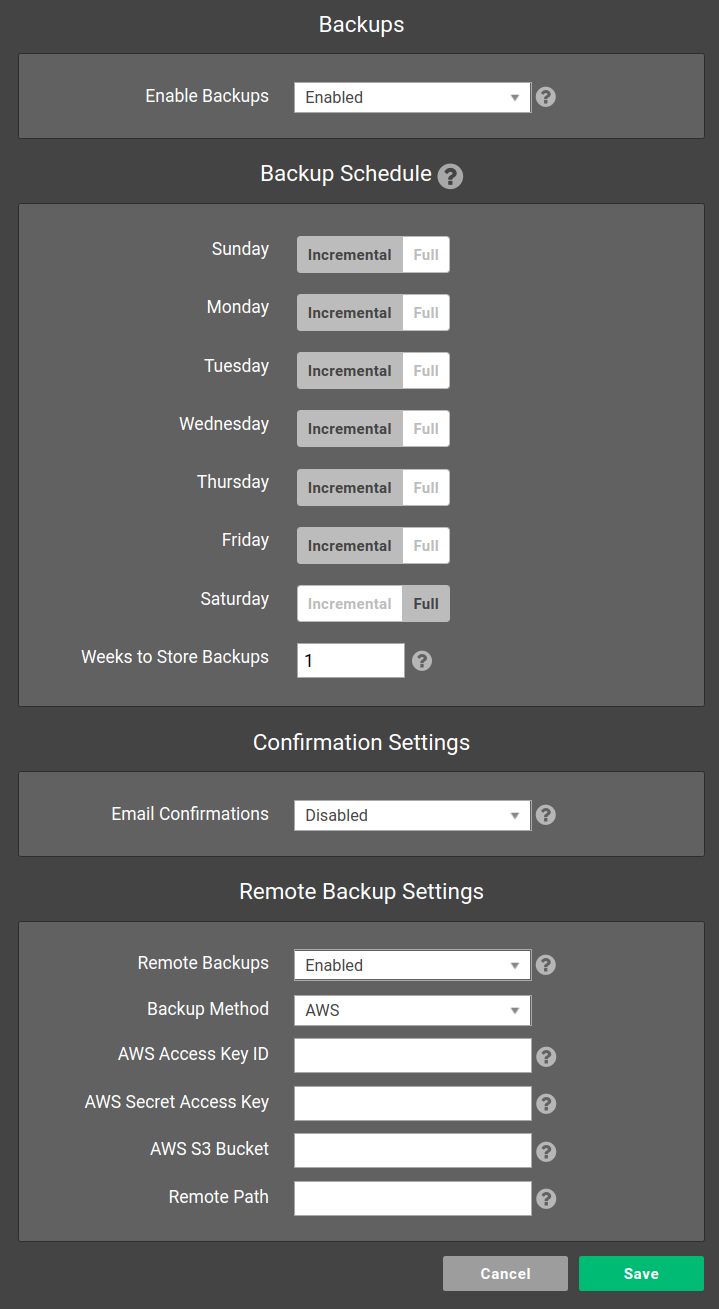Click the Remote Path help icon
The height and width of the screenshot is (1309, 719).
545,1198
